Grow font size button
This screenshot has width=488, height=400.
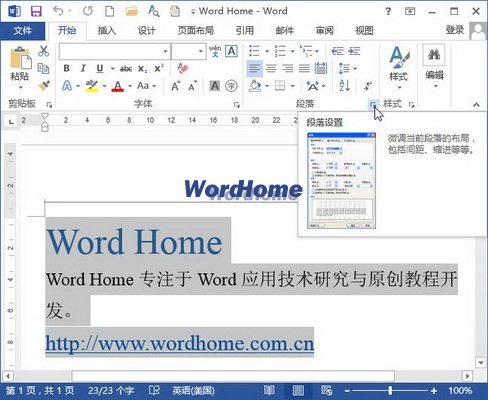[175, 86]
